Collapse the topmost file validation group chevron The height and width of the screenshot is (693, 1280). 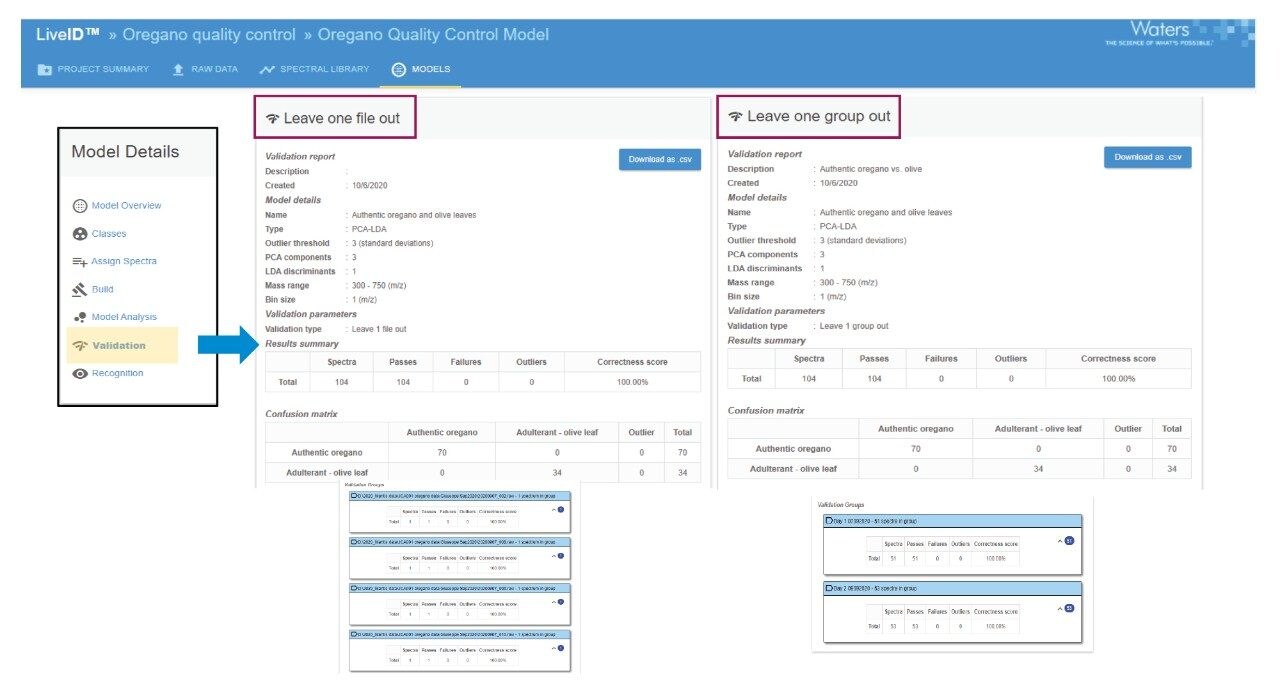click(x=553, y=510)
